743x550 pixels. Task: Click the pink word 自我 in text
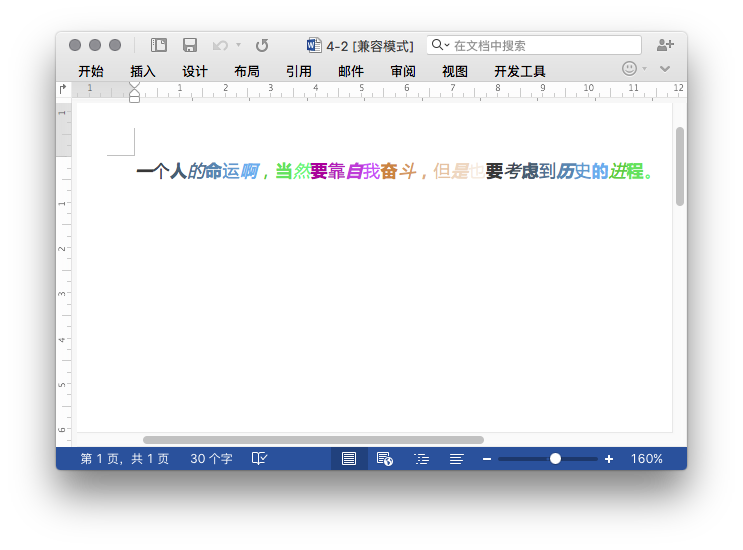(363, 171)
